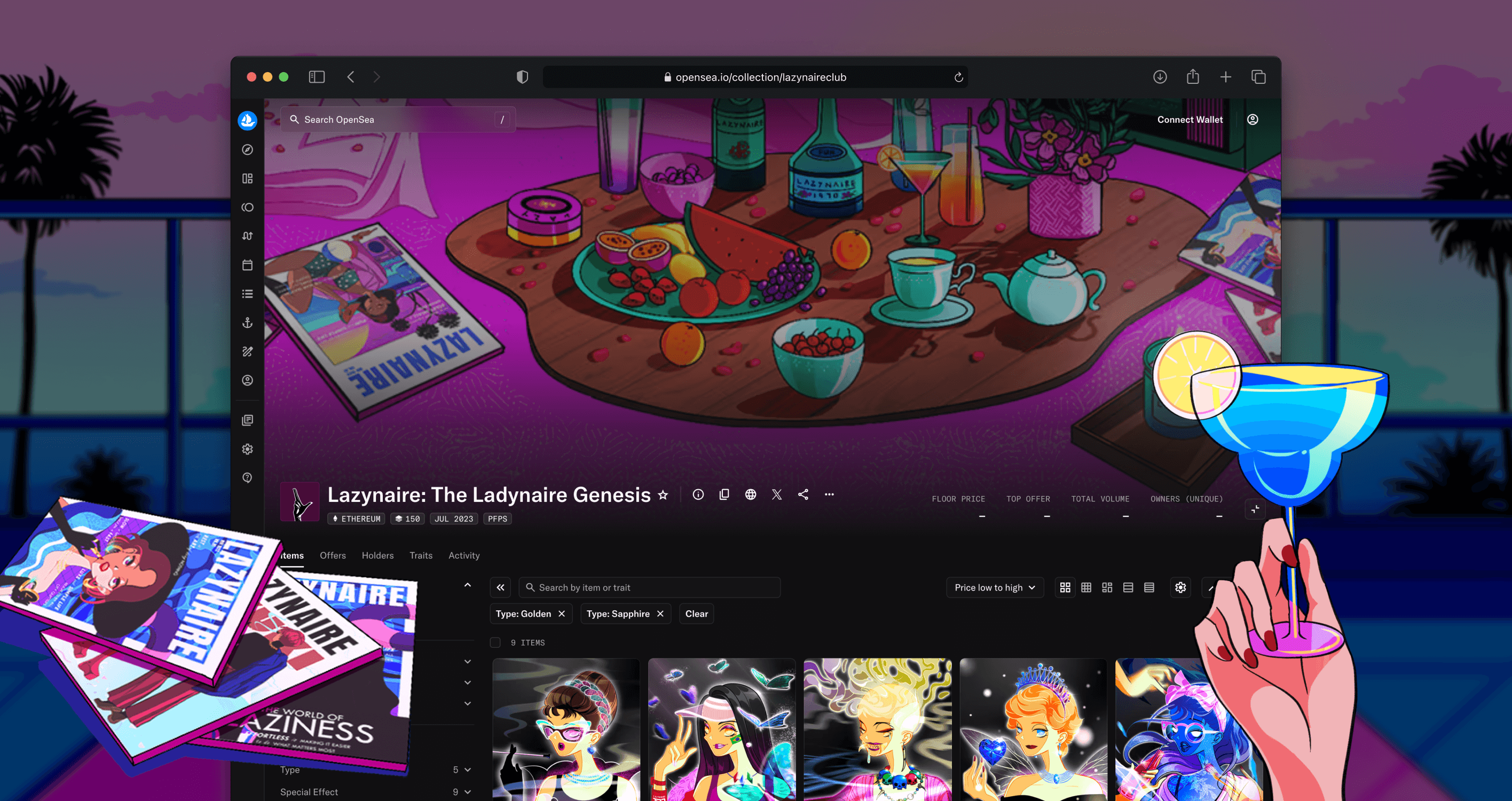Favorite the collection with star icon
The height and width of the screenshot is (801, 1512).
[663, 495]
